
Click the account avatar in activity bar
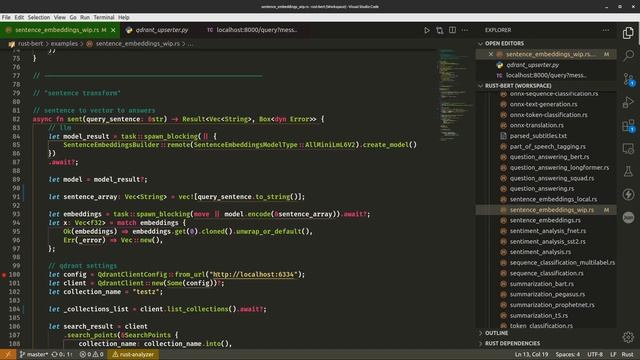tap(628, 218)
